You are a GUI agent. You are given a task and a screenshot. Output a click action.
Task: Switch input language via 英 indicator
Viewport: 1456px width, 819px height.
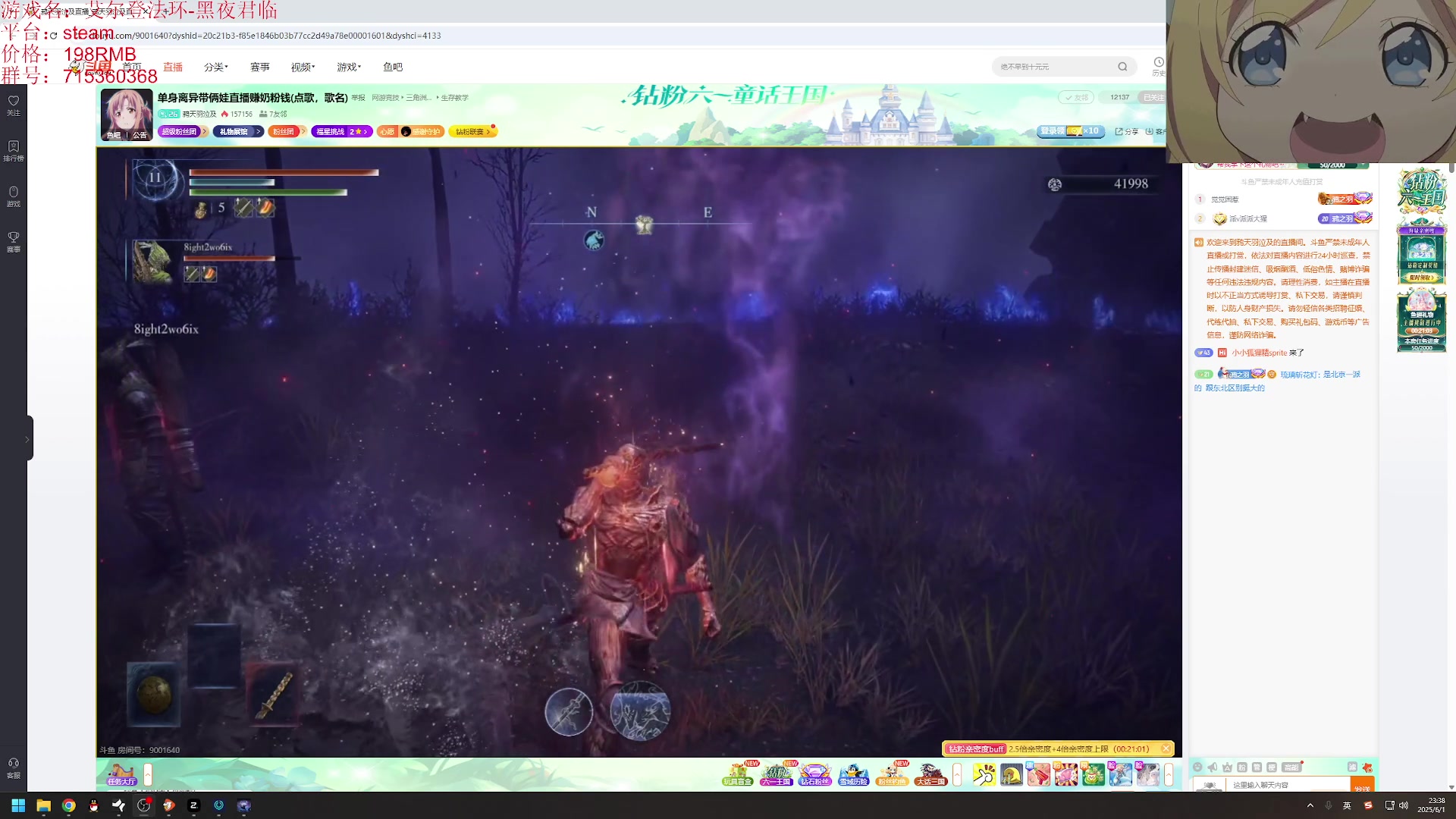click(x=1347, y=805)
